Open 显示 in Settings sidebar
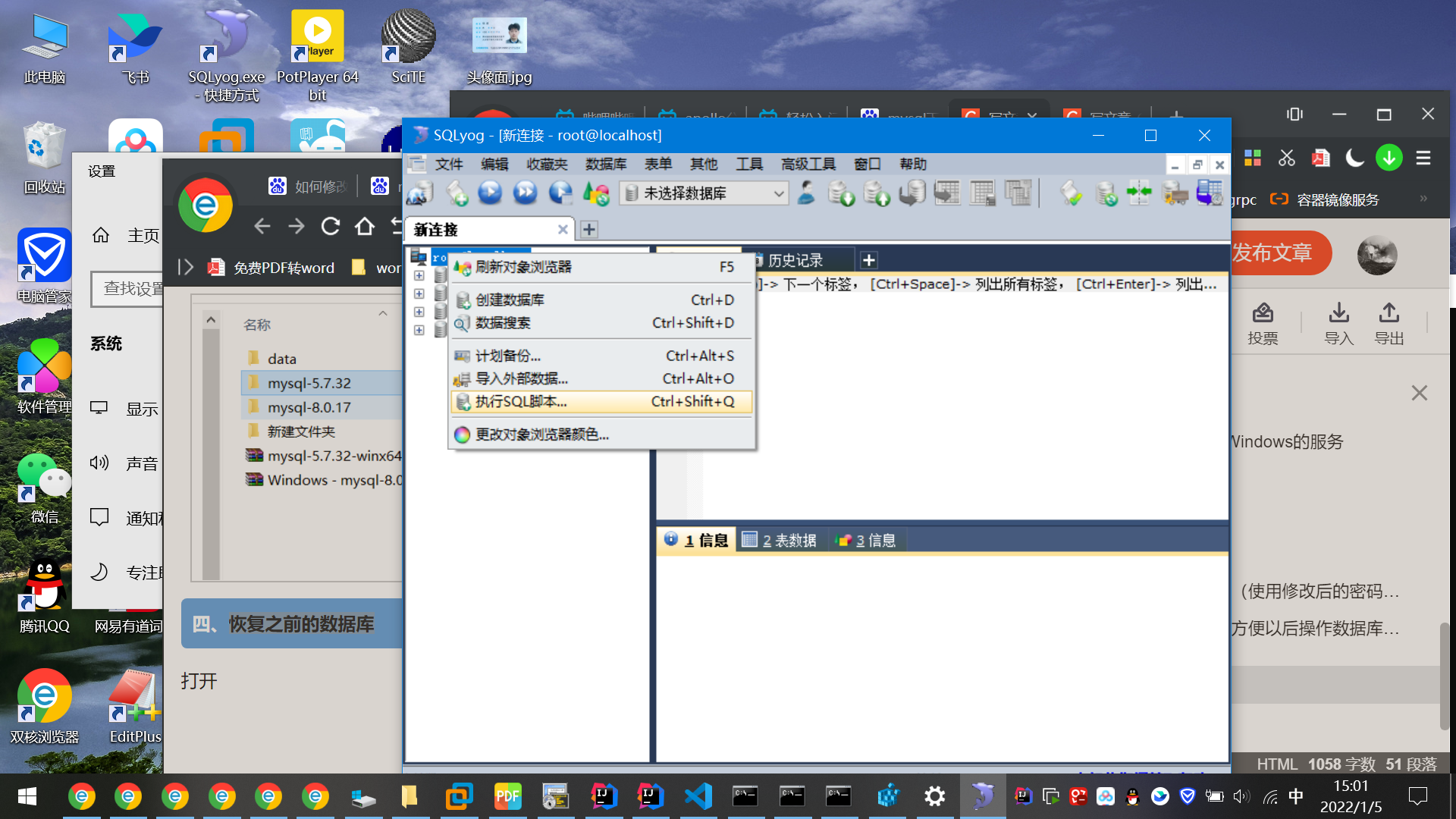The height and width of the screenshot is (819, 1456). coord(124,409)
